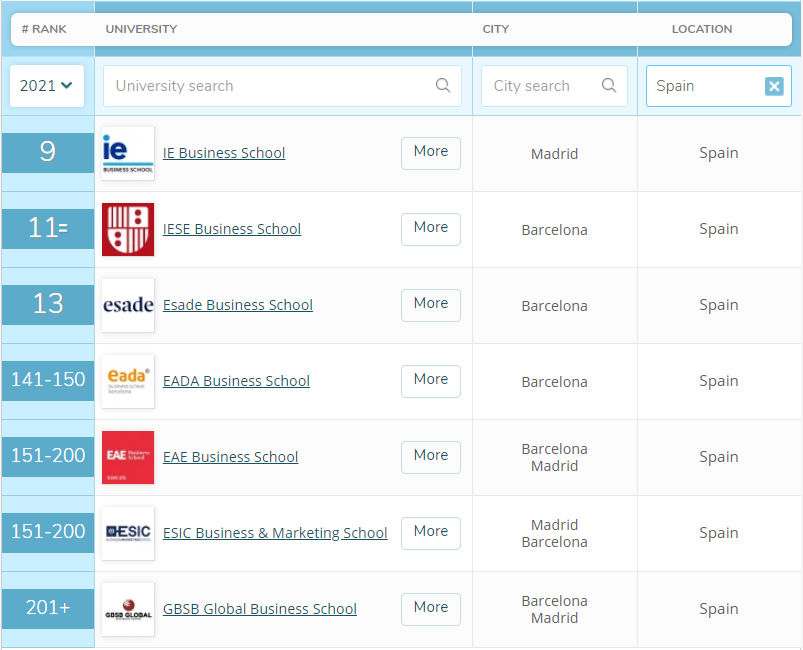This screenshot has height=650, width=803.
Task: Click Spain location for EADA Business School
Action: pos(719,381)
